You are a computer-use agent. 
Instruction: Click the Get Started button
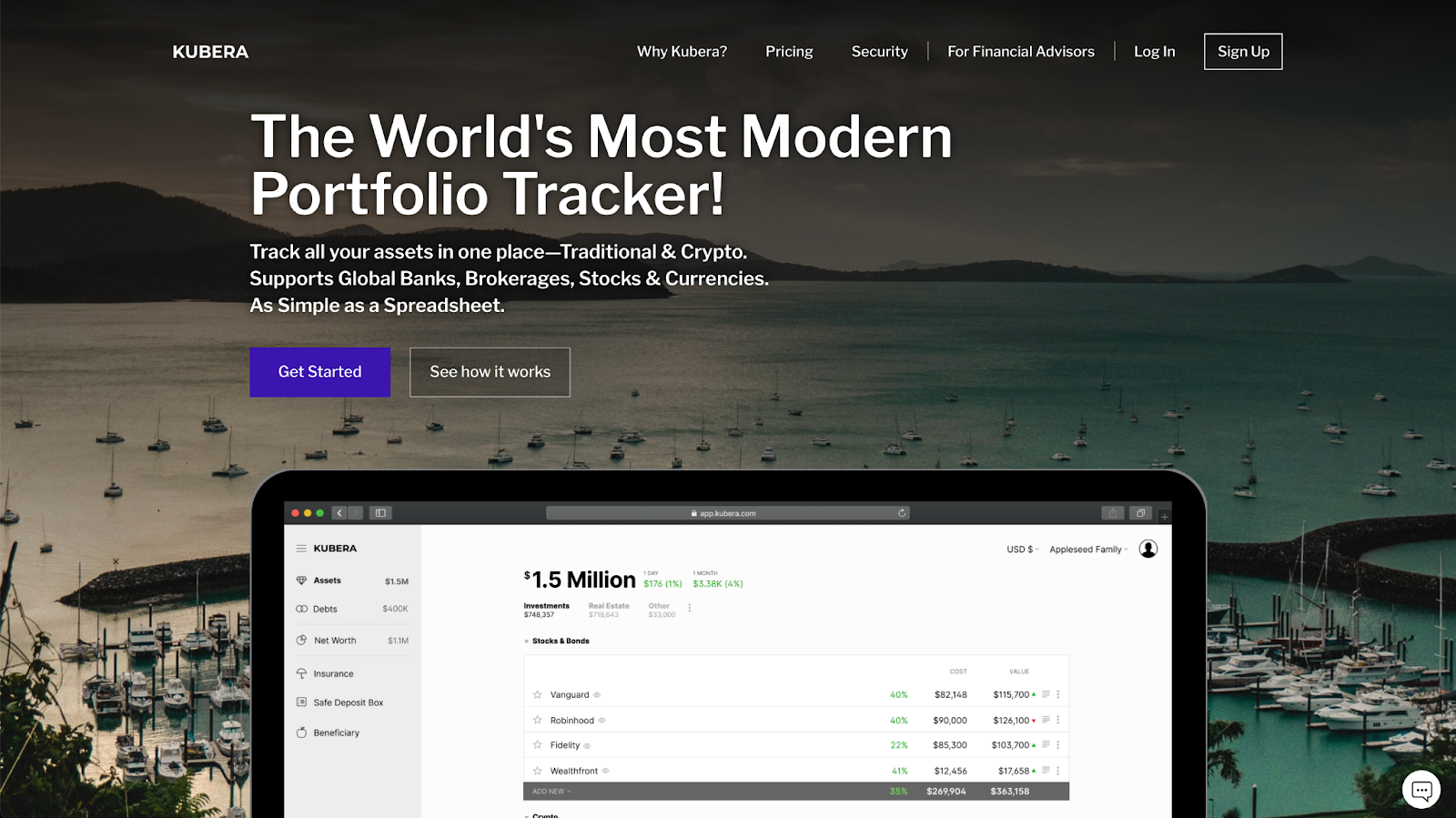tap(320, 372)
